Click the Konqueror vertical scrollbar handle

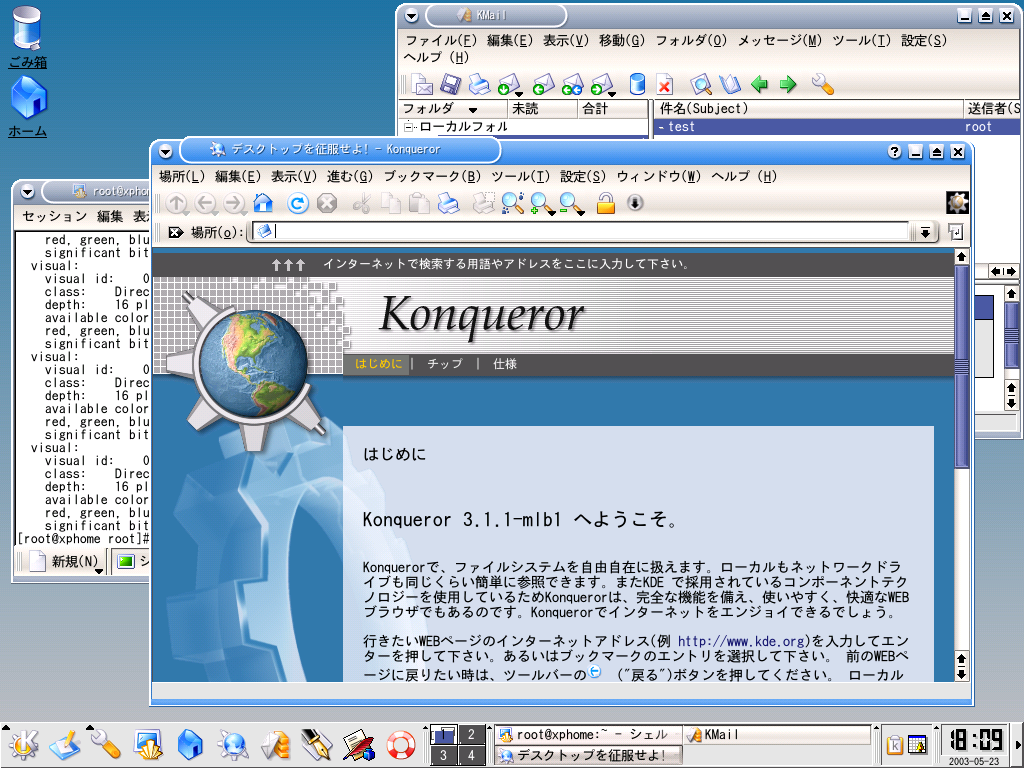(961, 366)
